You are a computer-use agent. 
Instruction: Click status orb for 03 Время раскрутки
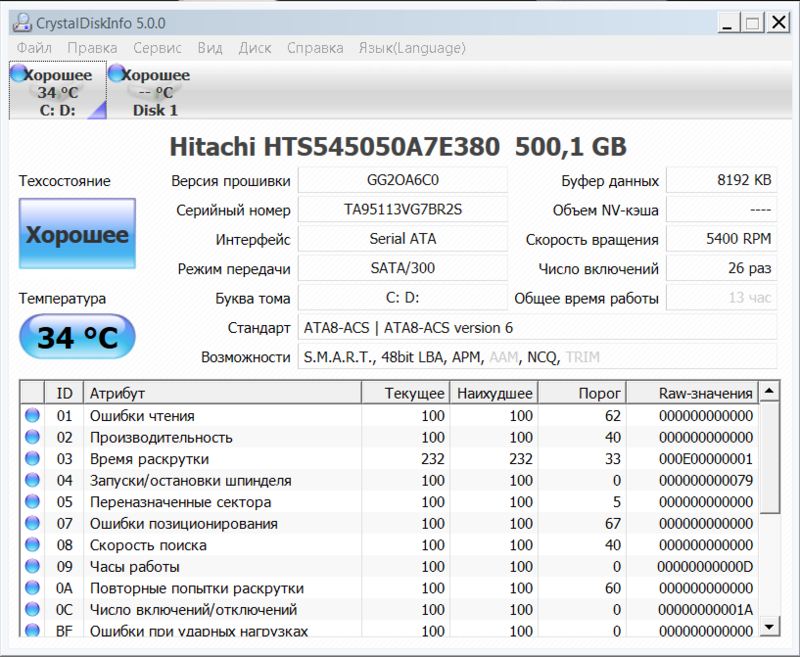[x=32, y=458]
